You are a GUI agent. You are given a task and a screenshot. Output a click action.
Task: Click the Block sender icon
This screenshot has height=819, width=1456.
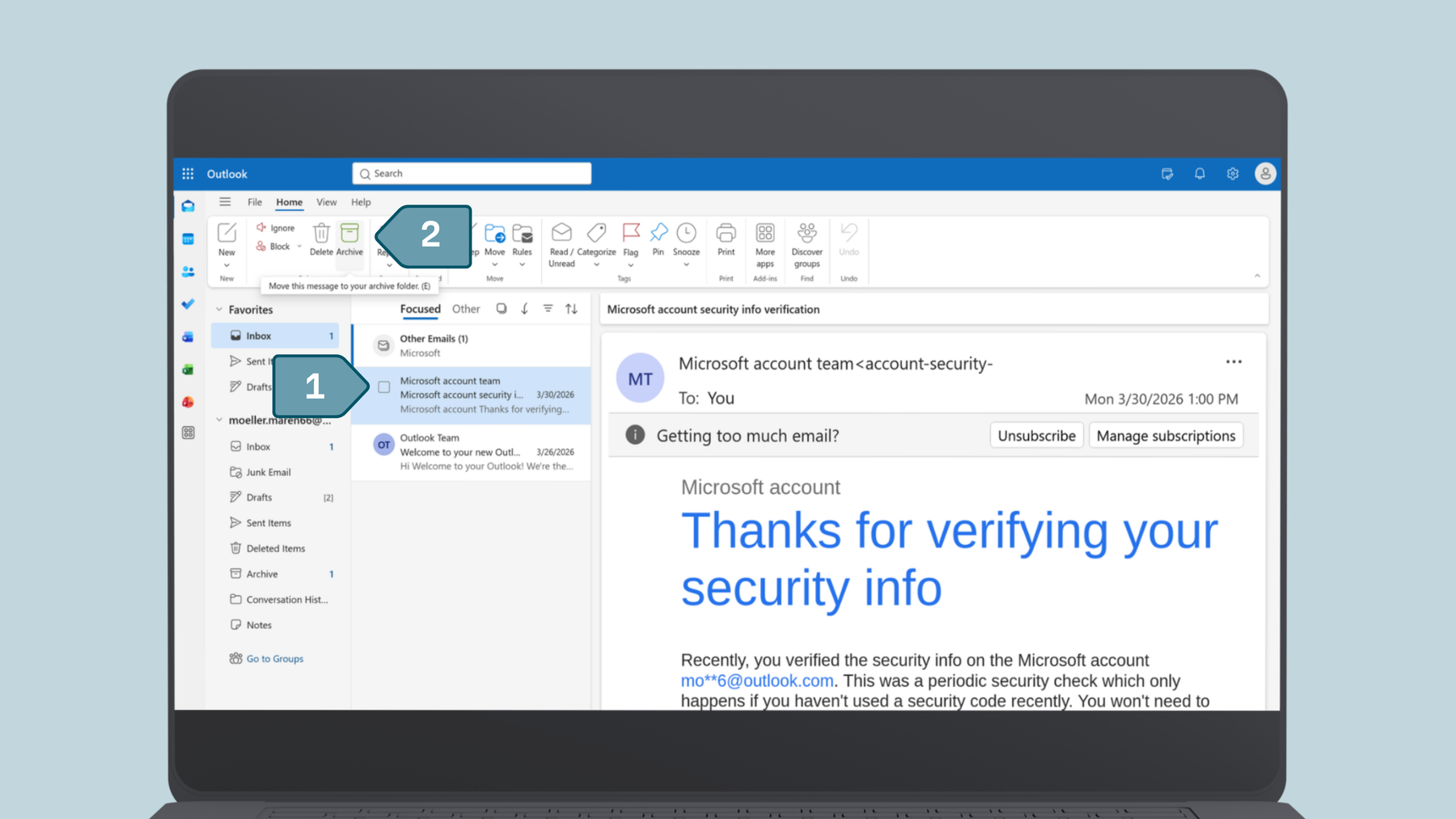pos(261,247)
